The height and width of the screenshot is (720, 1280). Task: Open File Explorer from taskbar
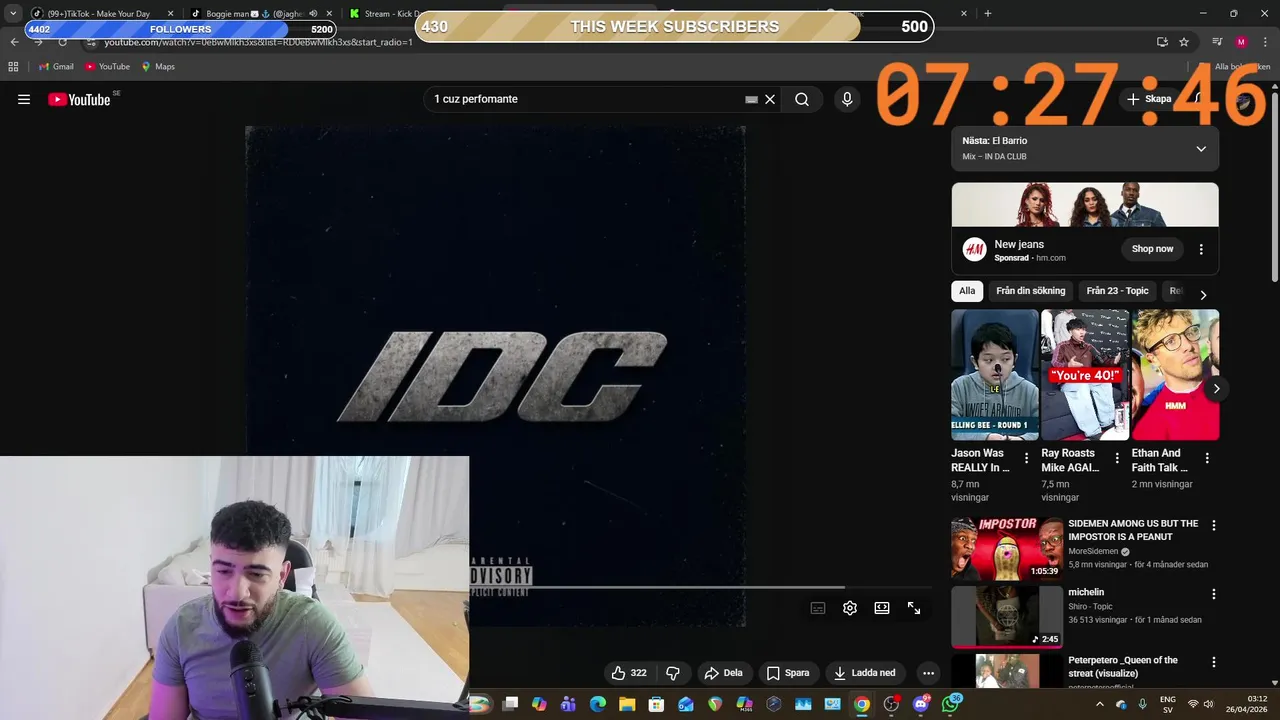click(x=627, y=704)
